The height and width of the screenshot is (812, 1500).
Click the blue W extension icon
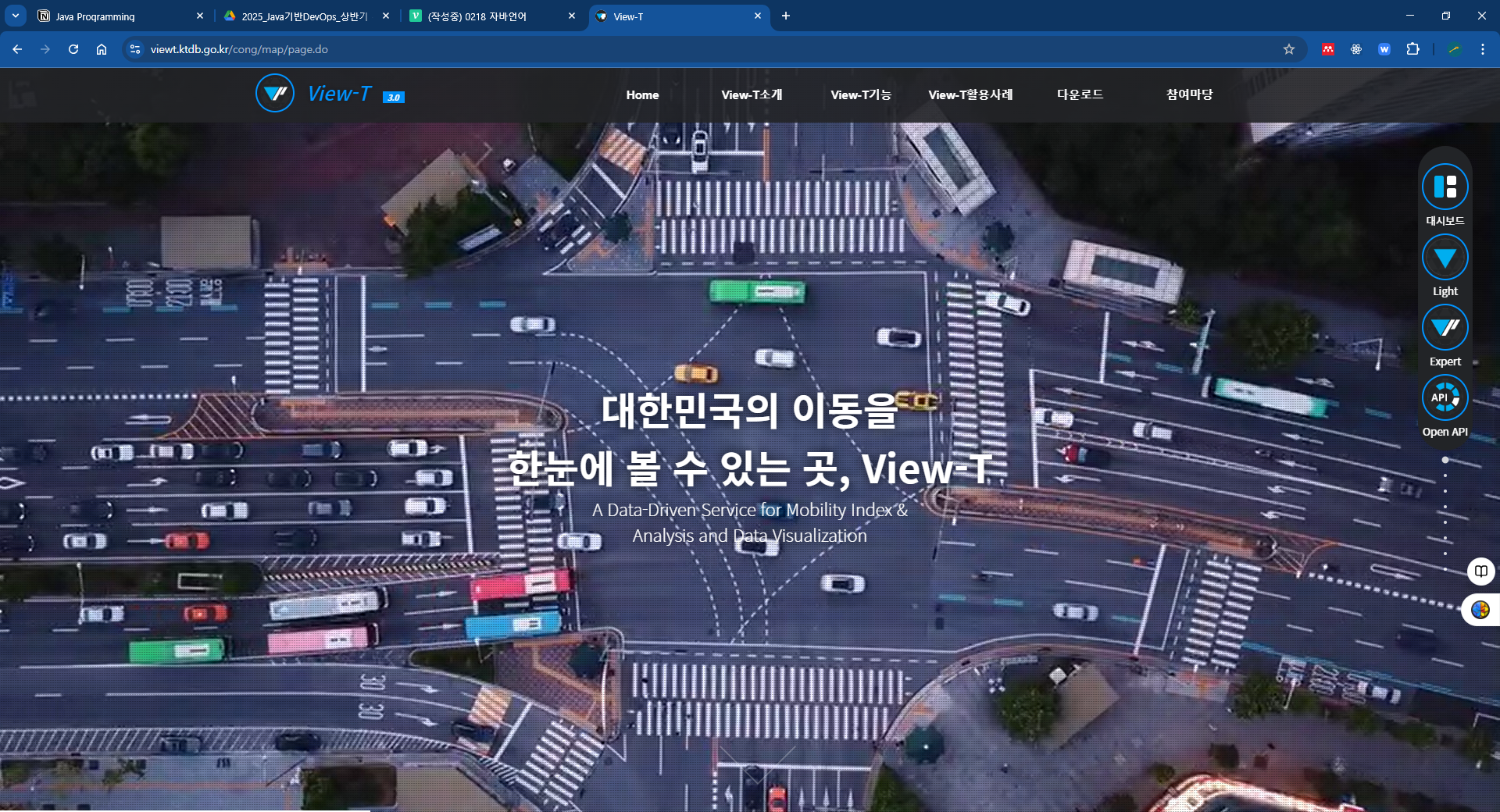1384,49
